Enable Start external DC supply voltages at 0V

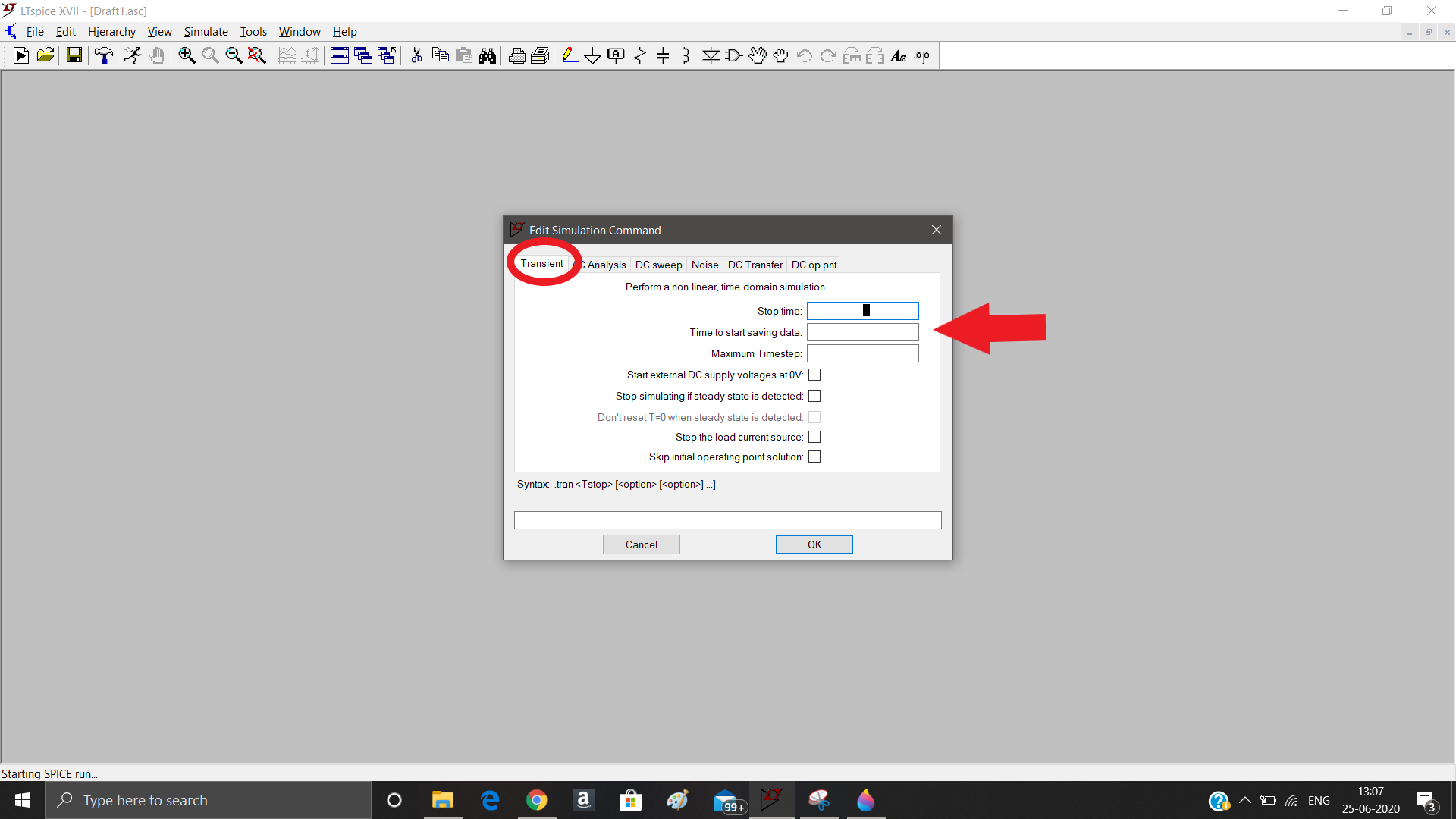[814, 375]
